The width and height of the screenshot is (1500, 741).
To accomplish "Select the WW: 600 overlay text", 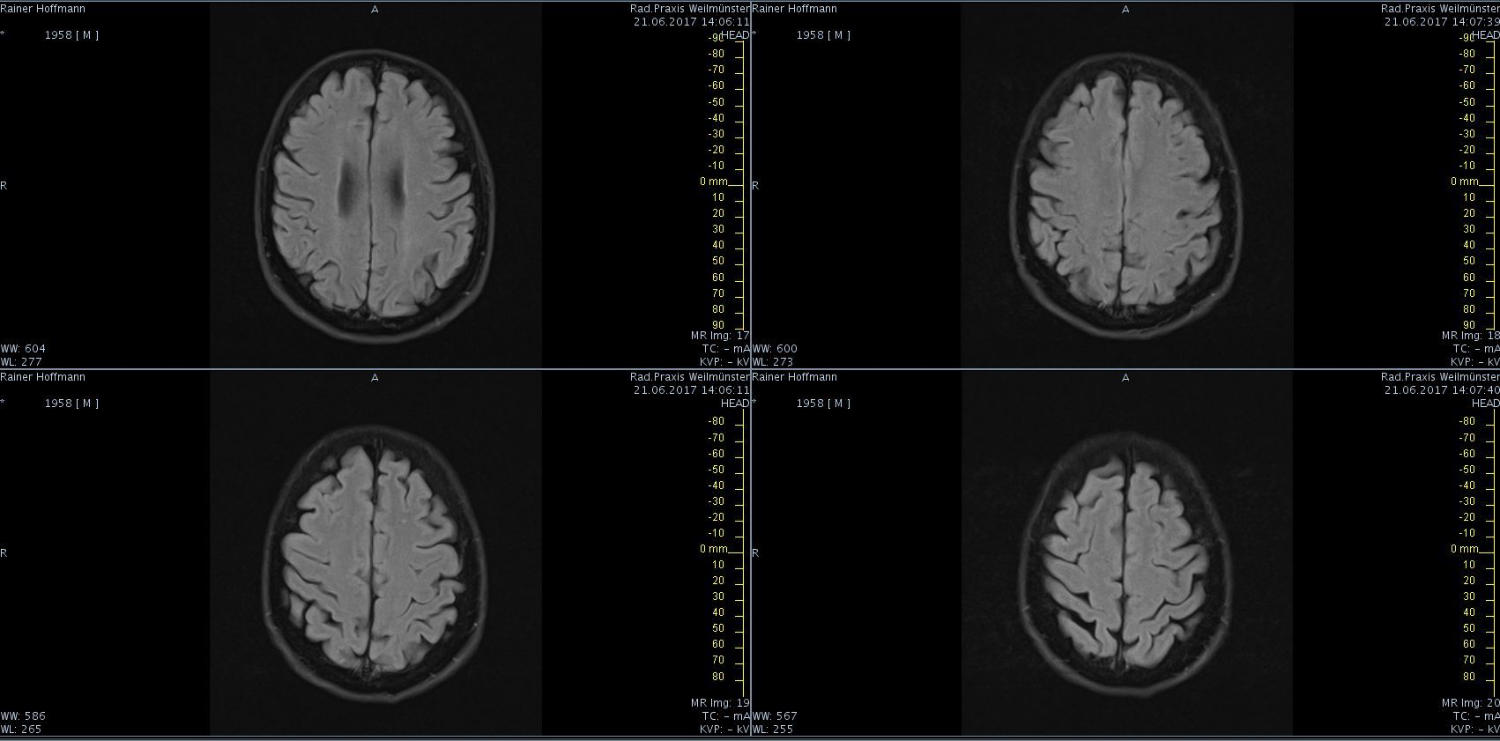I will (x=776, y=348).
